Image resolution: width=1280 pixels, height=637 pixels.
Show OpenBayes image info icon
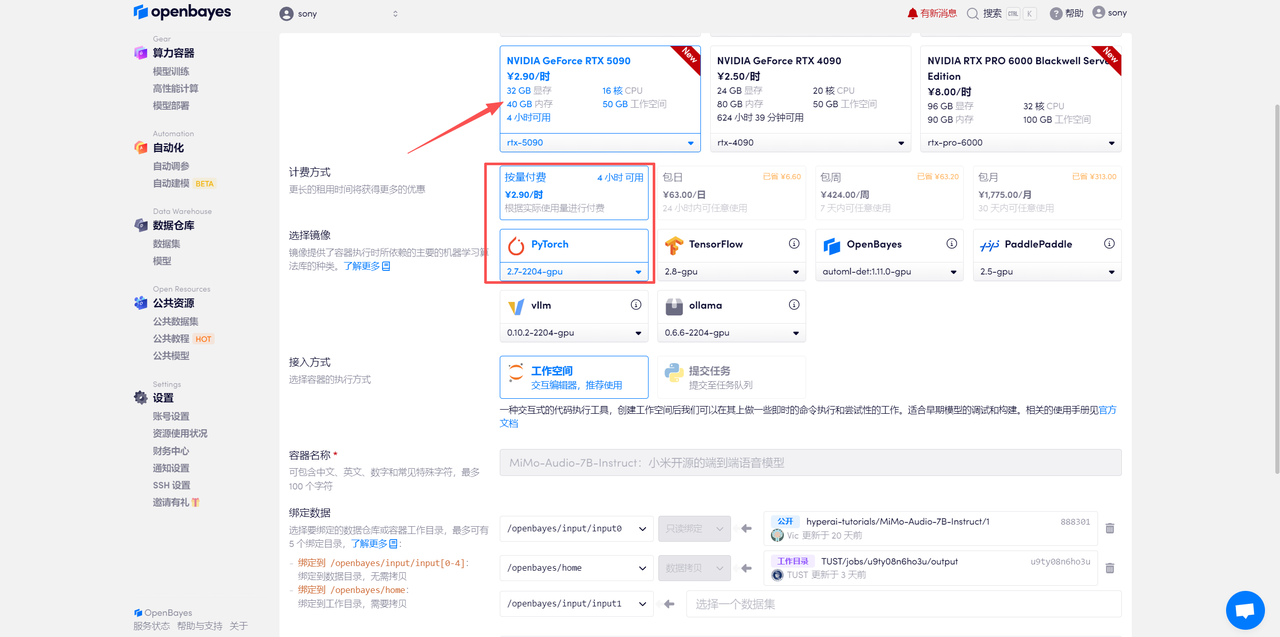pos(952,244)
